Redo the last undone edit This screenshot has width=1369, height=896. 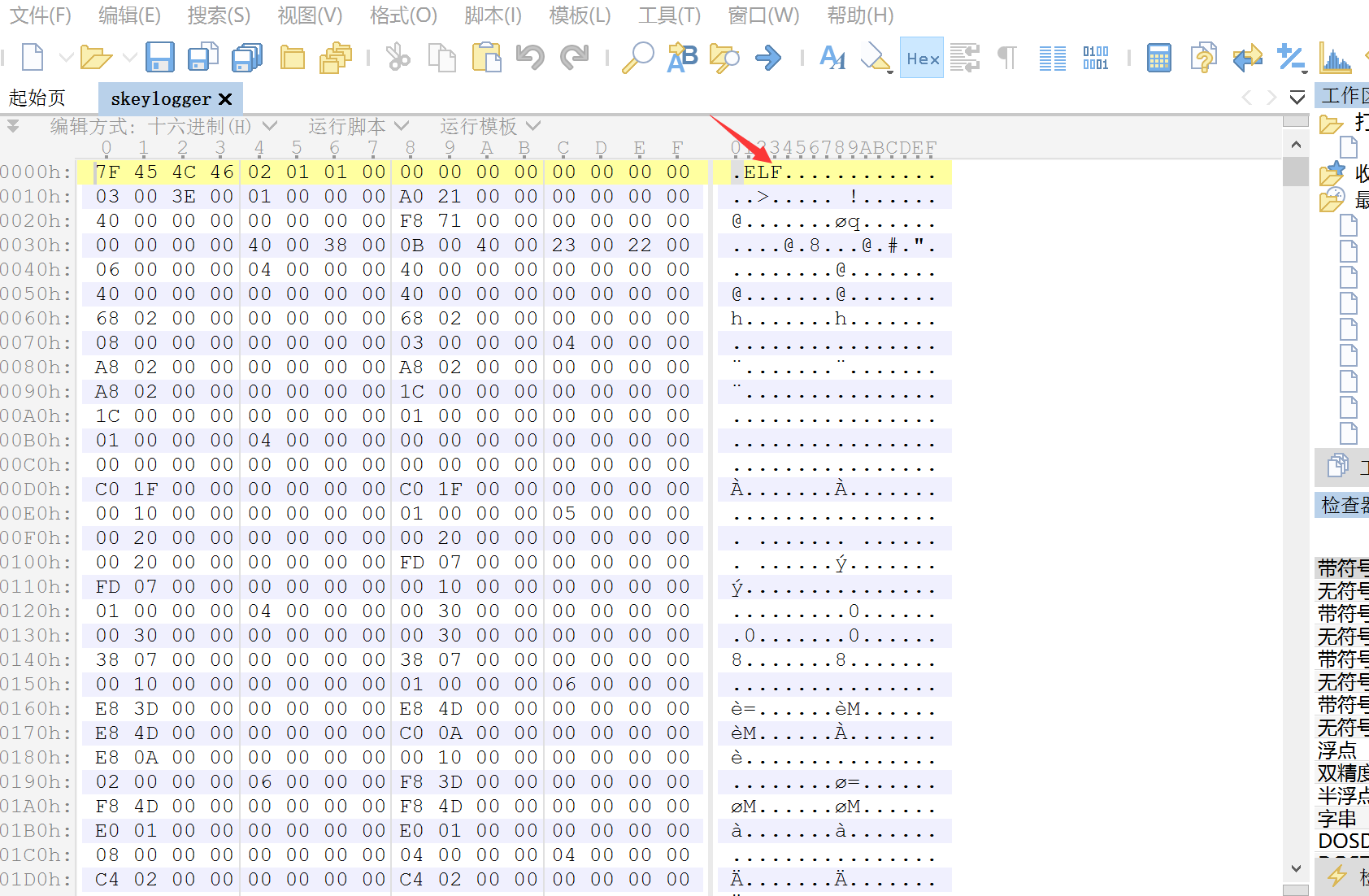(x=575, y=58)
